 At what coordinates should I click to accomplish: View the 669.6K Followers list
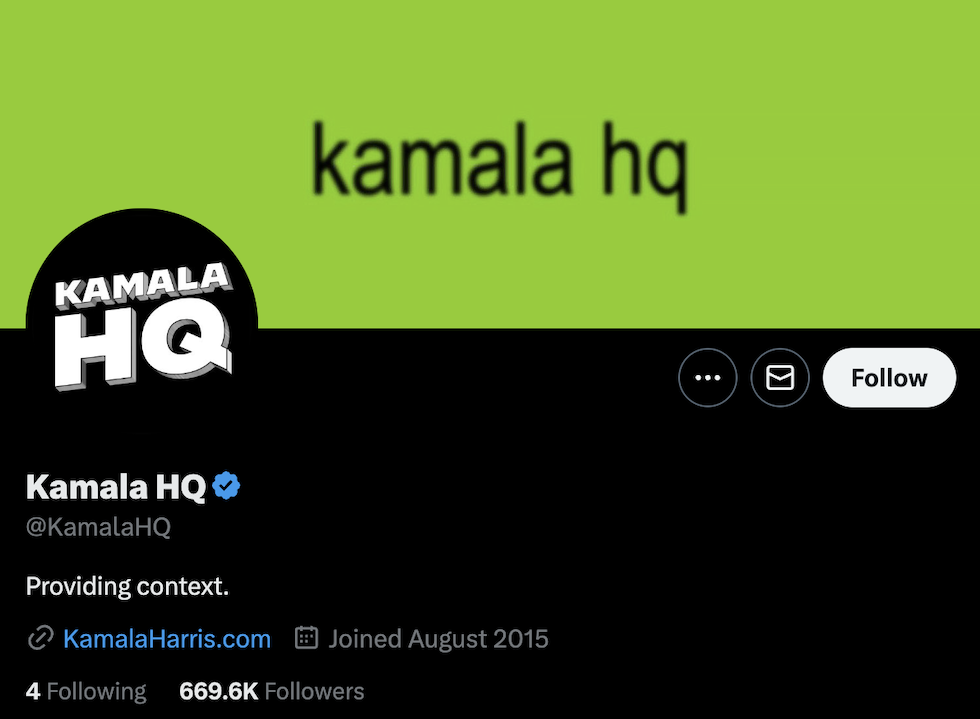pyautogui.click(x=271, y=691)
